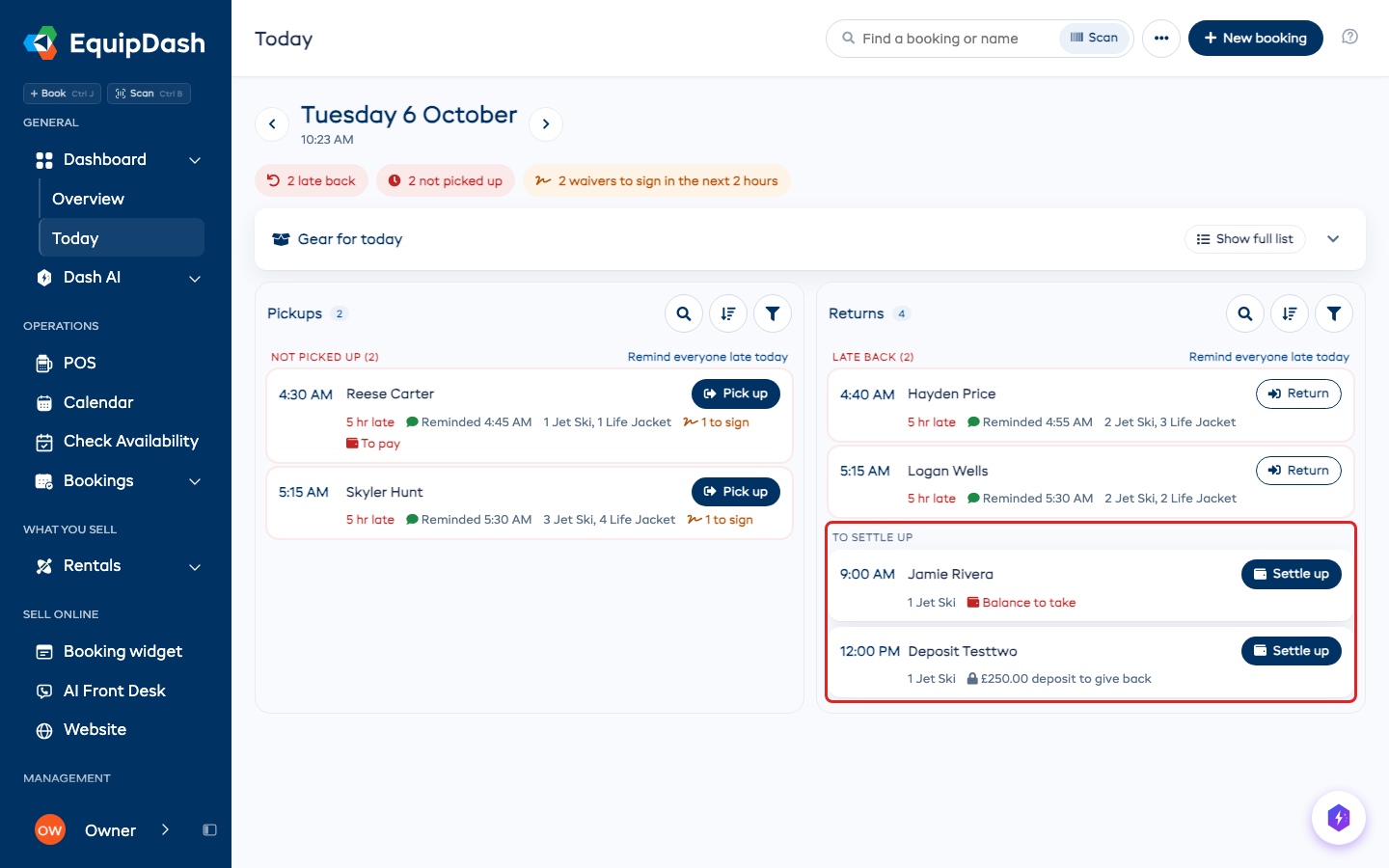Open the Dash AI assistant floating icon
The height and width of the screenshot is (868, 1389).
1339,818
